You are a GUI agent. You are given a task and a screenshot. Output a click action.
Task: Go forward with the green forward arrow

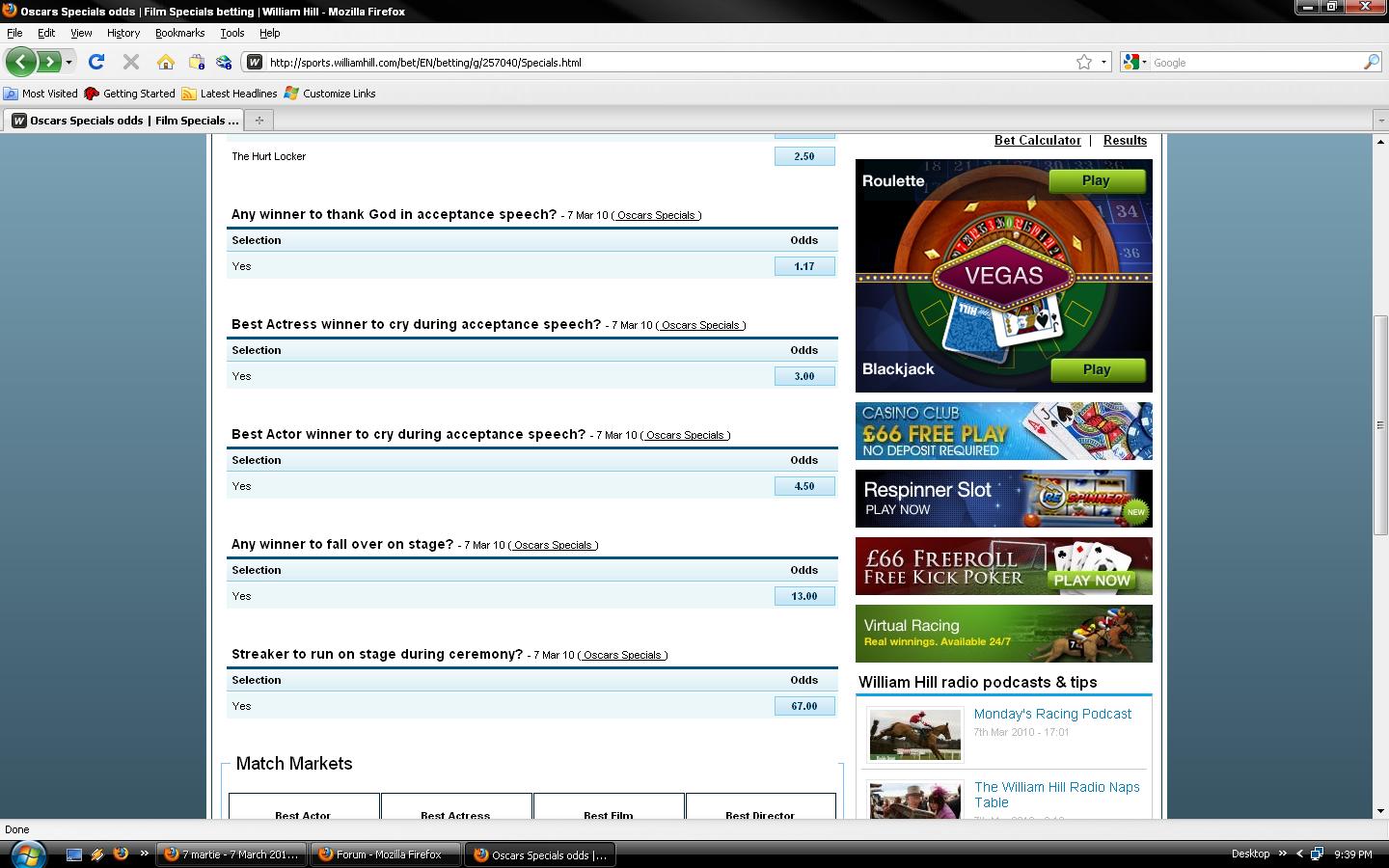48,62
